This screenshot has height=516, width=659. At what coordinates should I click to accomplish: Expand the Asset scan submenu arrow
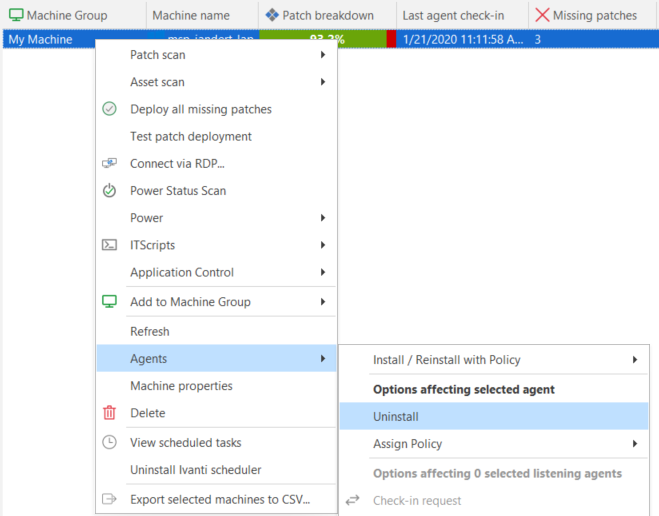tap(323, 82)
